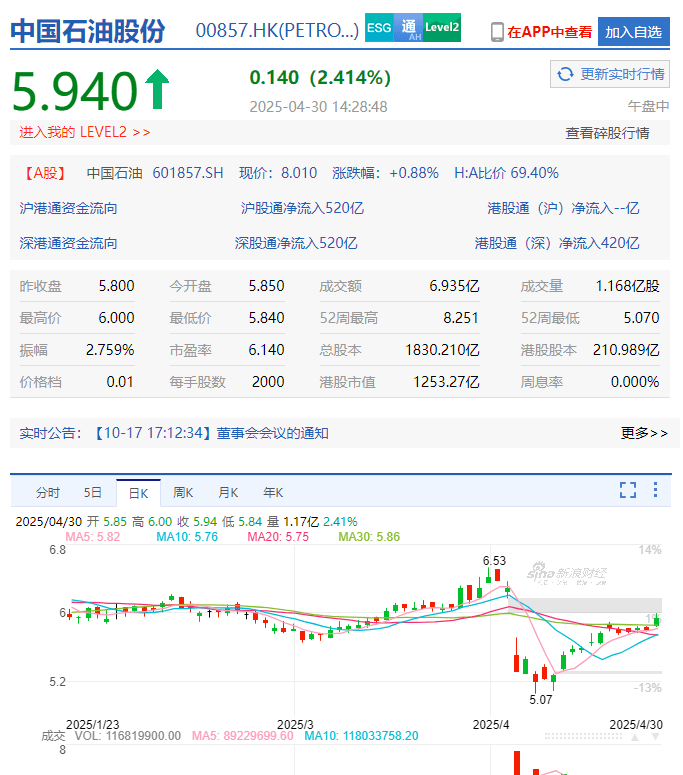
Task: Click the 总股本 value 1830.210亿
Action: [442, 350]
